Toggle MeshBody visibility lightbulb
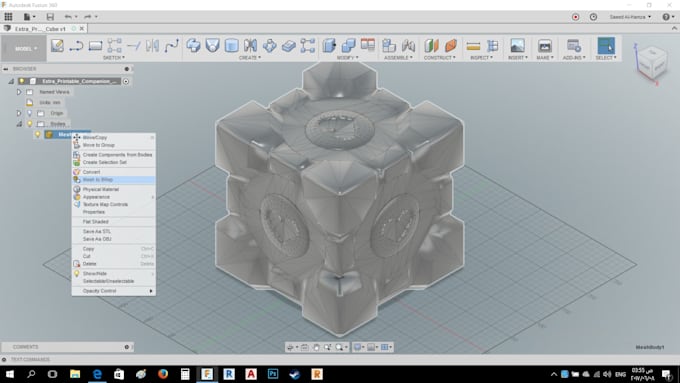 38,134
